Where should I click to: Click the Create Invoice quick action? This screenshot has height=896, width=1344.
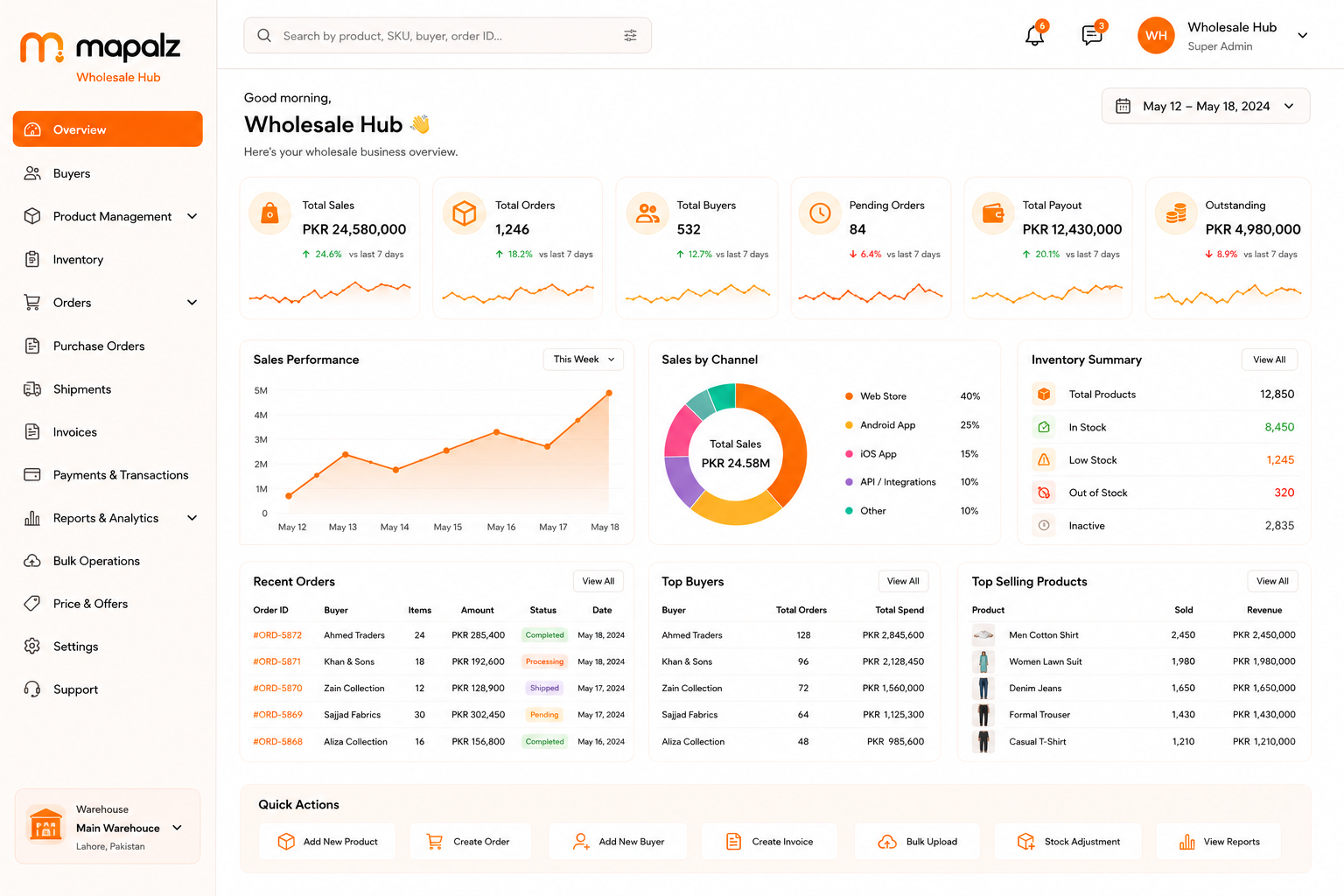[769, 842]
